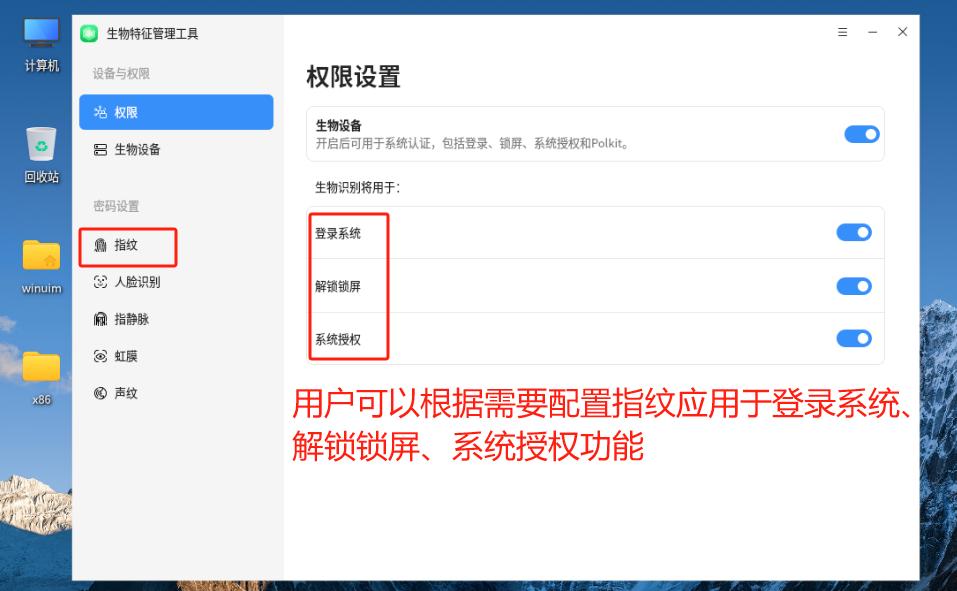Click the 权限 permissions icon in sidebar
Viewport: 957px width, 591px height.
[100, 112]
